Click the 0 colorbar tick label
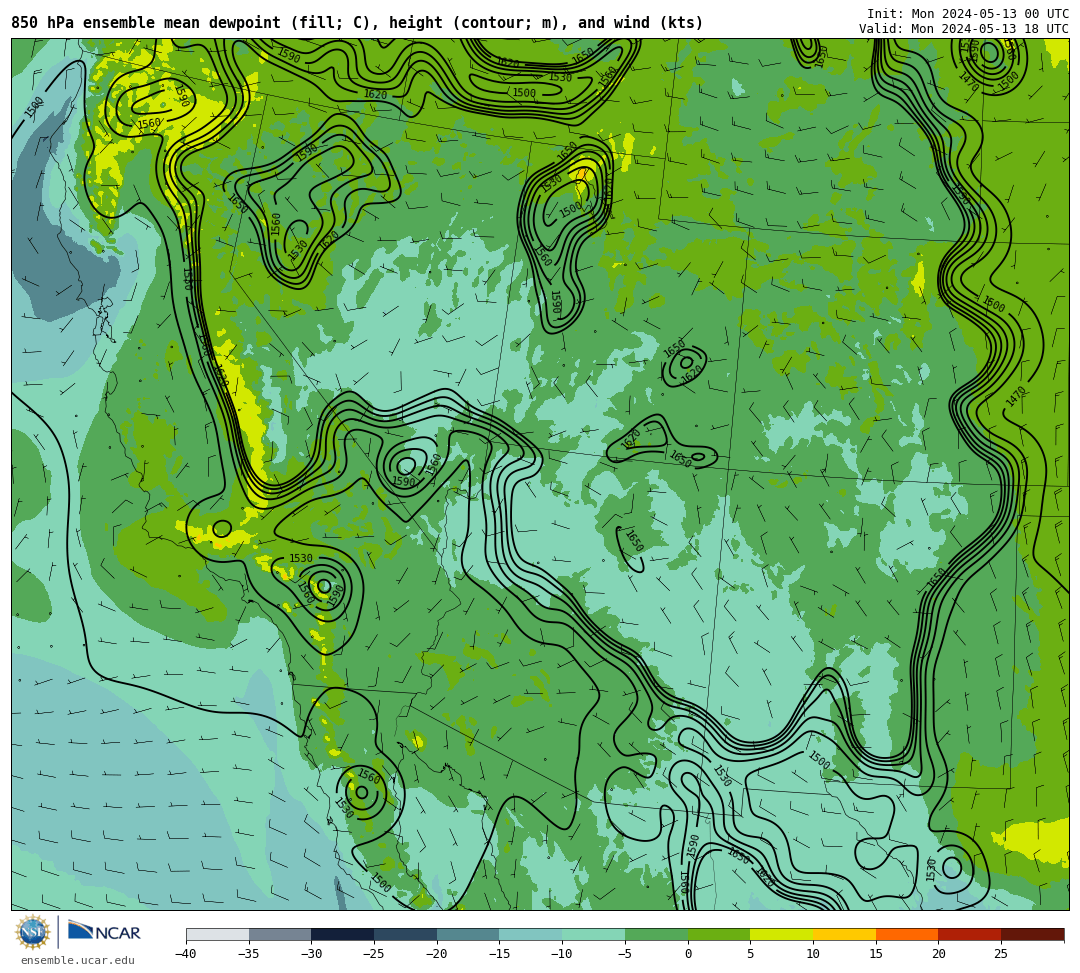The width and height of the screenshot is (1080, 973). coord(687,954)
